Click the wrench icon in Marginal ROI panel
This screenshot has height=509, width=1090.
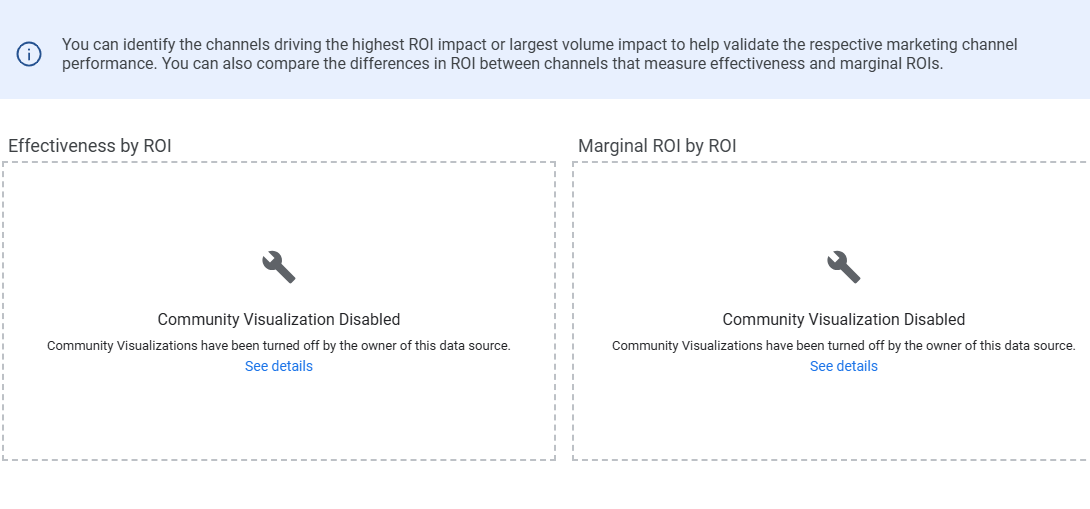click(843, 267)
